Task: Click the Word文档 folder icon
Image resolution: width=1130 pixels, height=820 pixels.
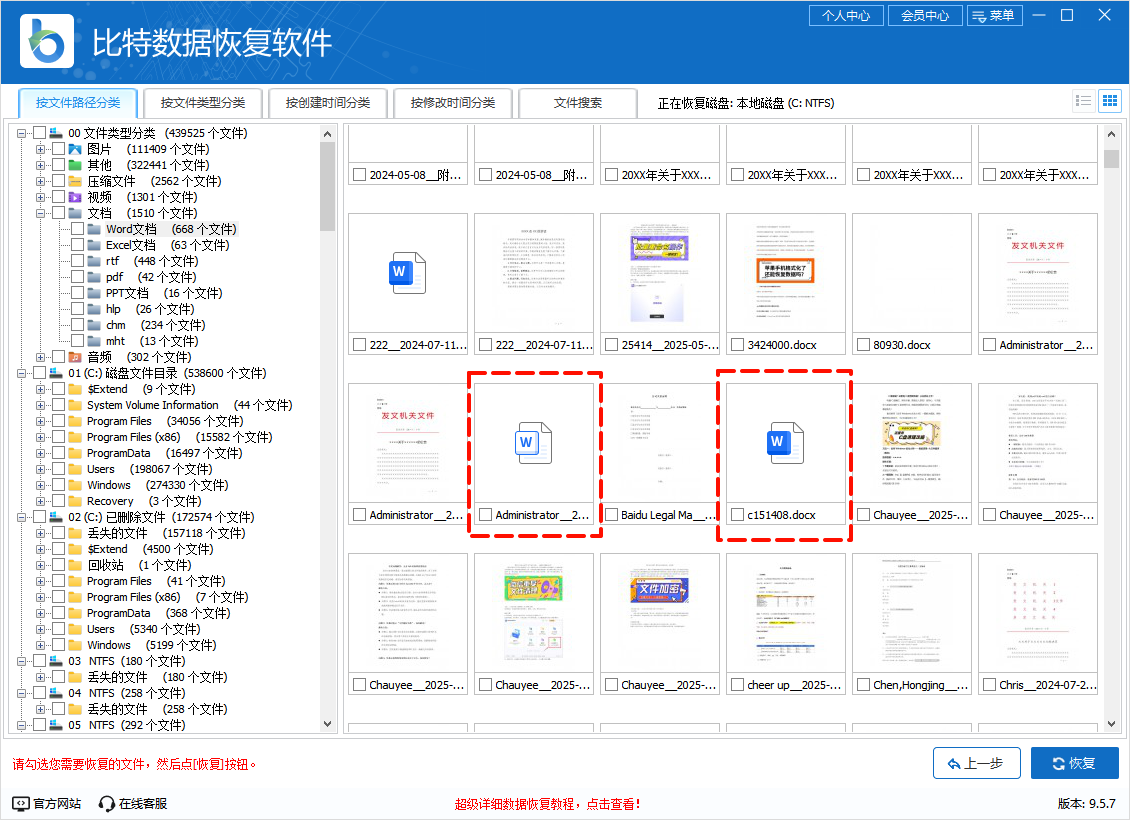Action: [94, 229]
